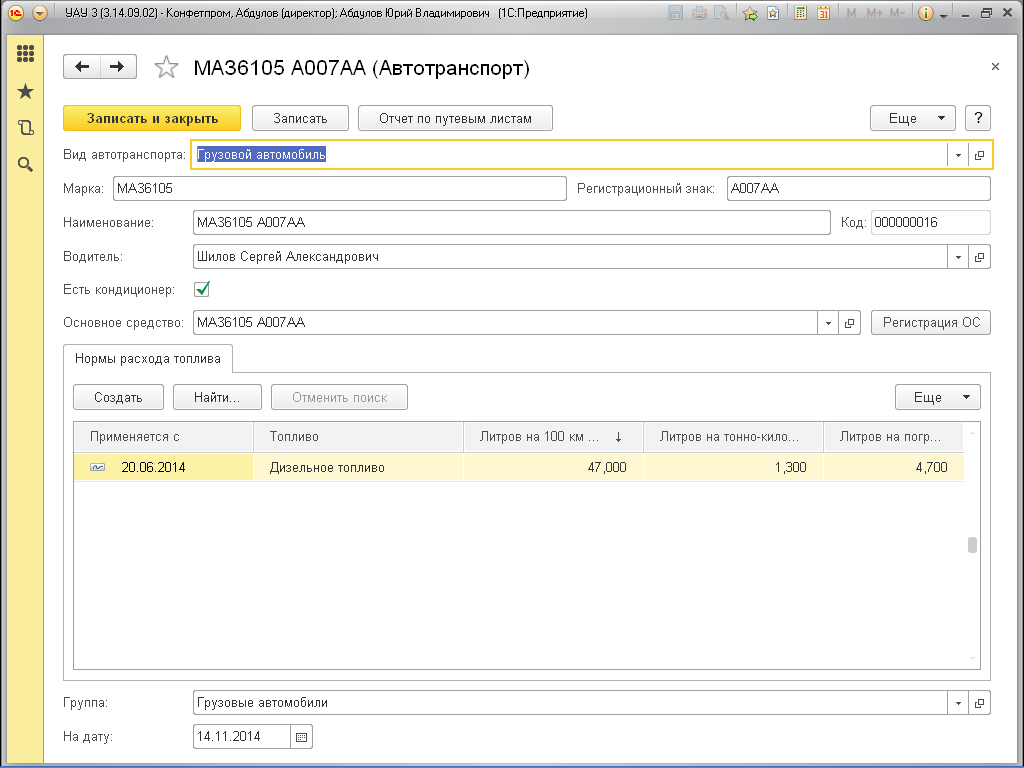Open Отчет по путевым листам
1024x768 pixels.
click(x=455, y=118)
